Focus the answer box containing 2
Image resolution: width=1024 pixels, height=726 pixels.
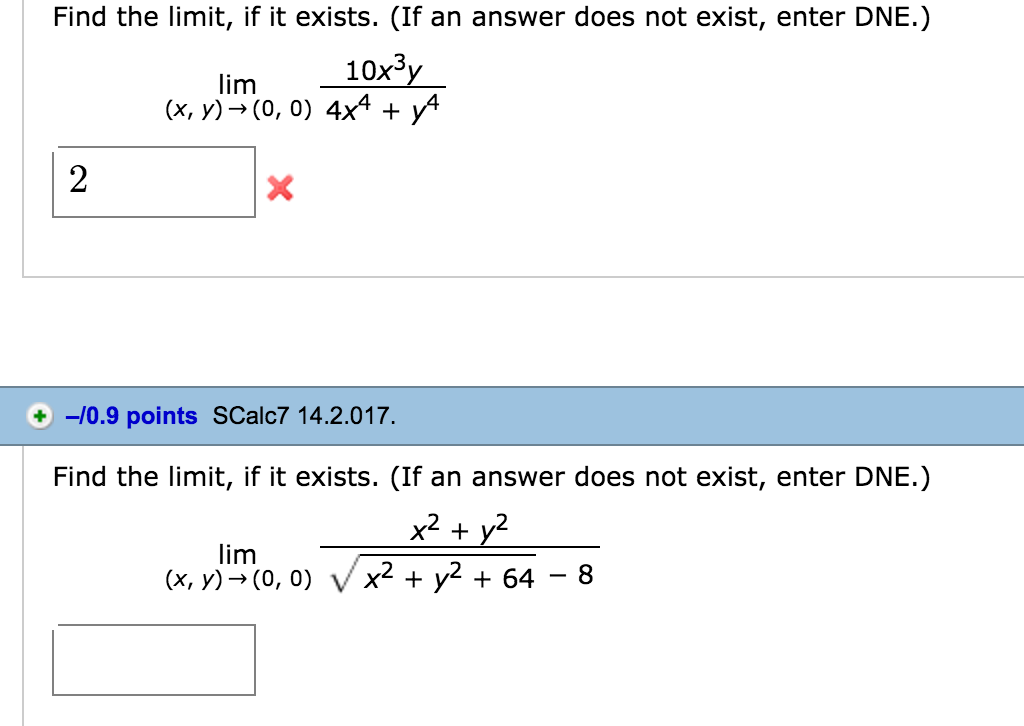[x=154, y=182]
